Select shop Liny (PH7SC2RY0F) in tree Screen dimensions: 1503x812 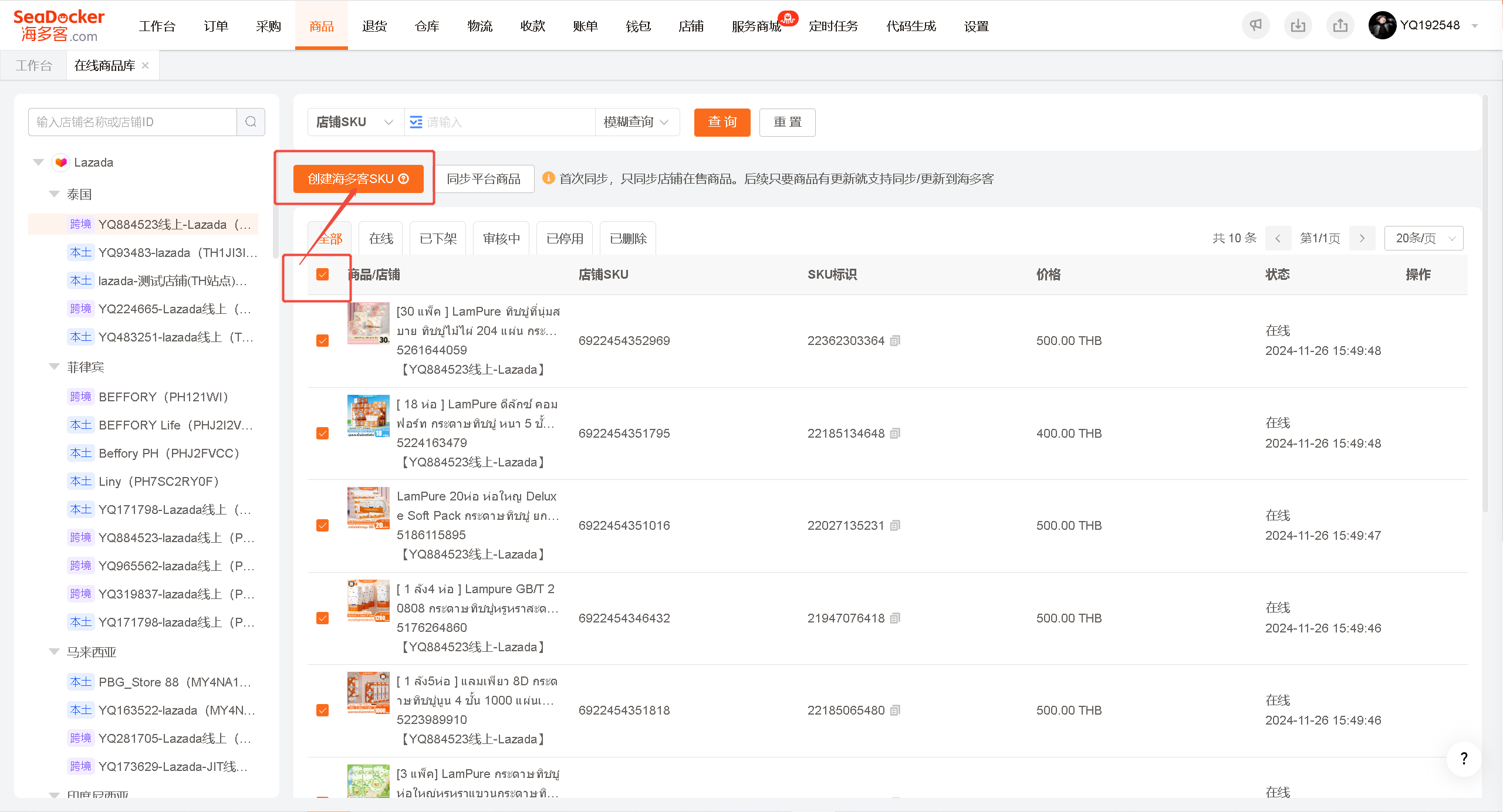click(x=144, y=482)
